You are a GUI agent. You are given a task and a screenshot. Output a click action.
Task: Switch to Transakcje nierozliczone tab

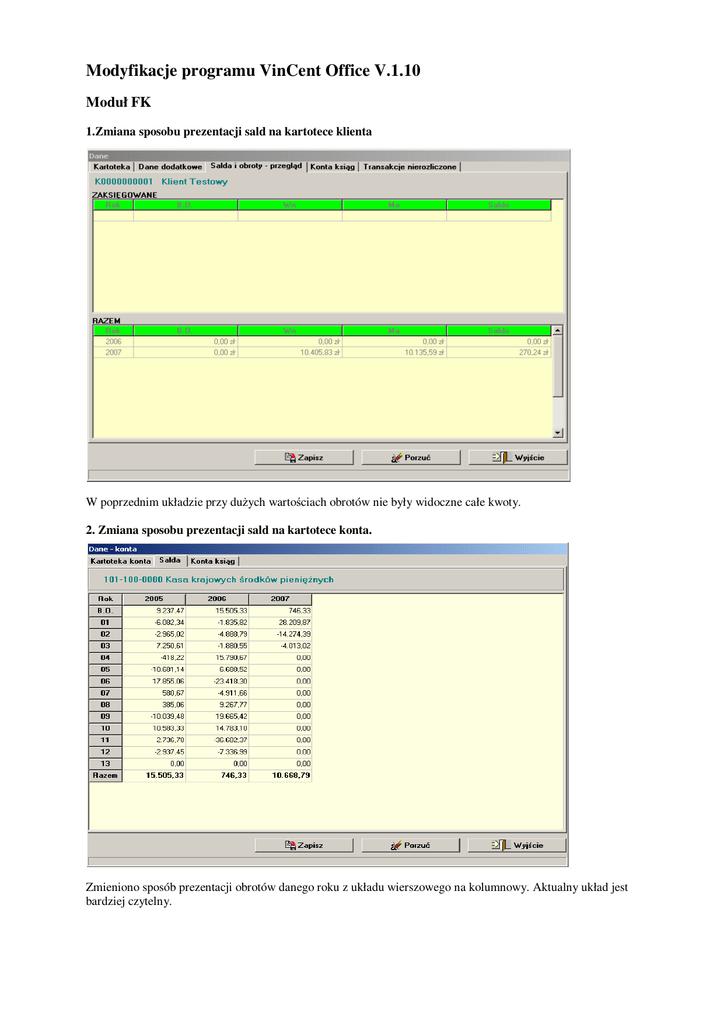click(x=410, y=167)
